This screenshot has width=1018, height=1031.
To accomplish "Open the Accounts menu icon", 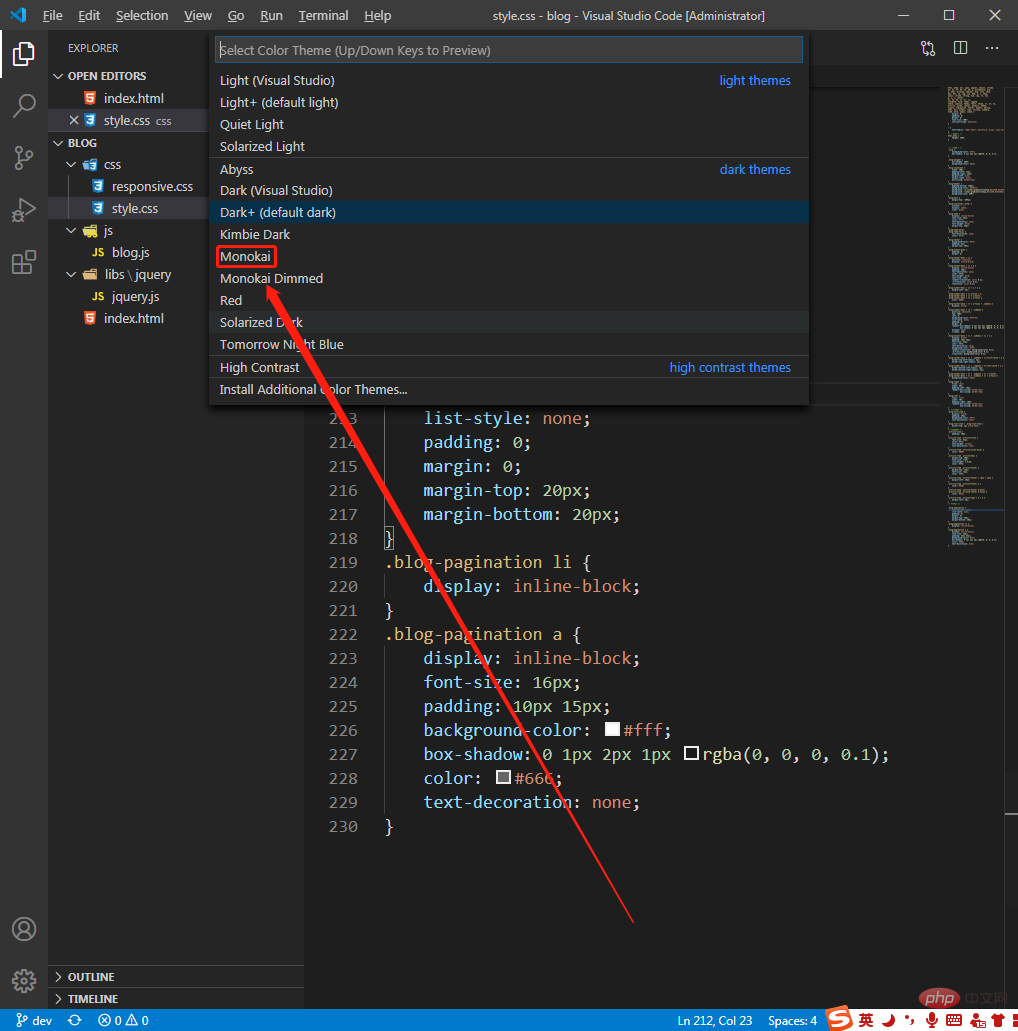I will click(x=24, y=929).
